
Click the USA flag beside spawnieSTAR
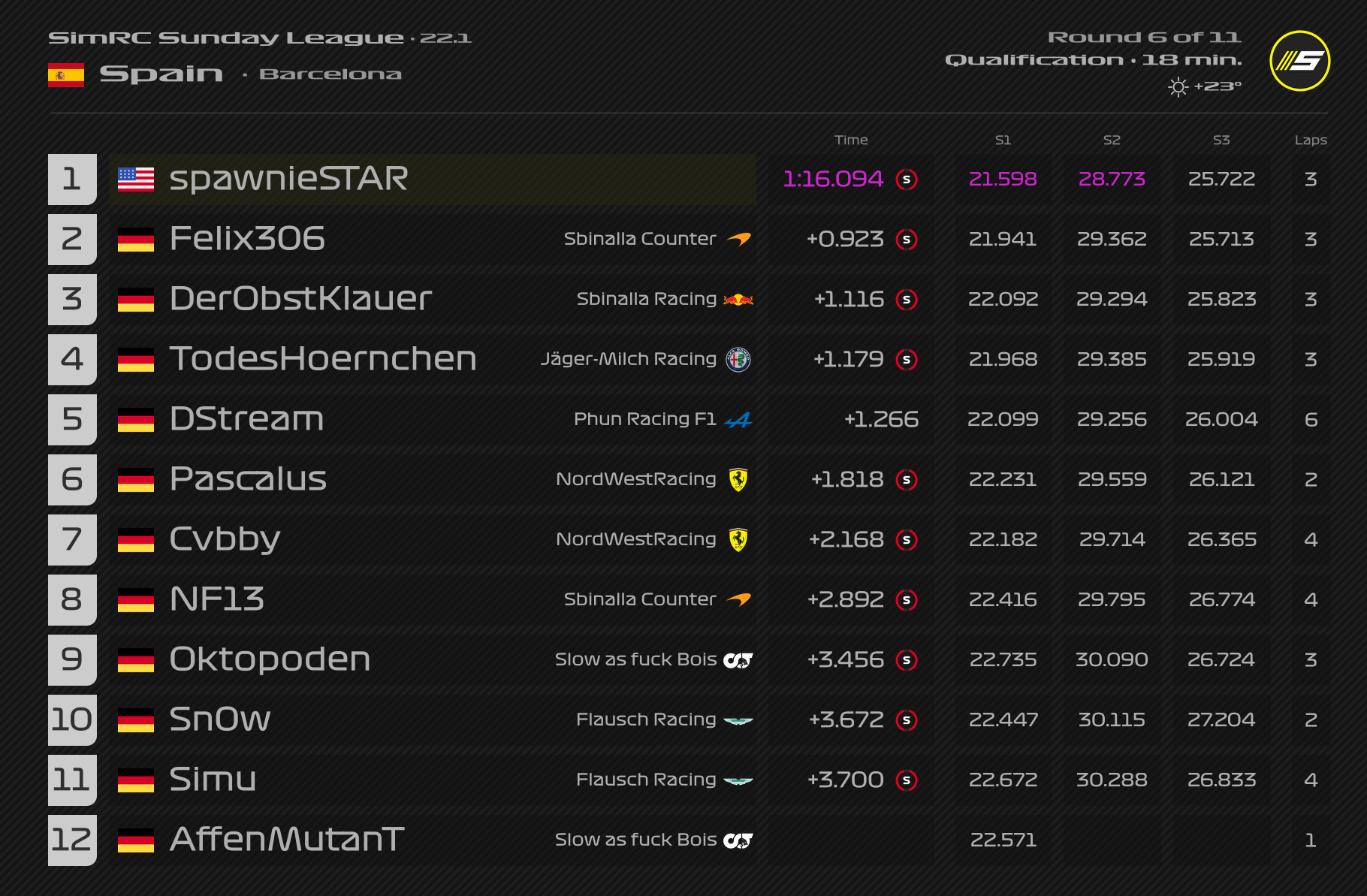[136, 180]
